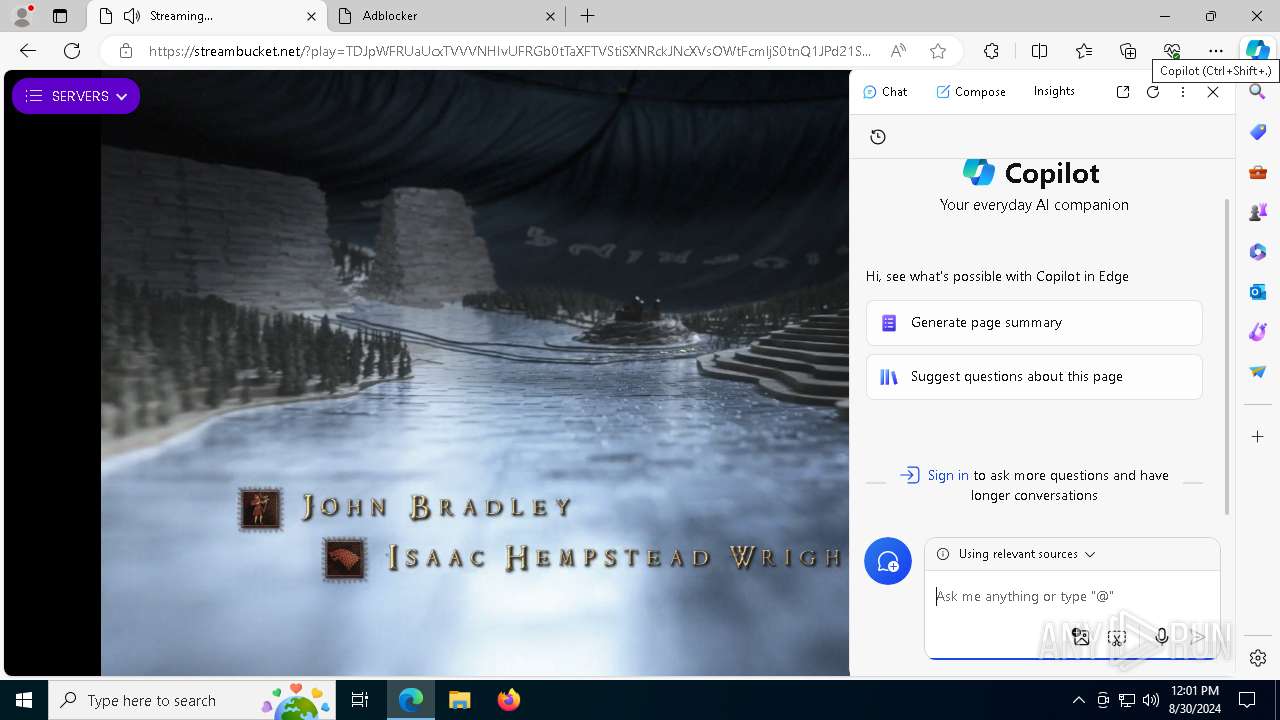Open Copilot in a new window
This screenshot has height=720, width=1280.
(1123, 92)
